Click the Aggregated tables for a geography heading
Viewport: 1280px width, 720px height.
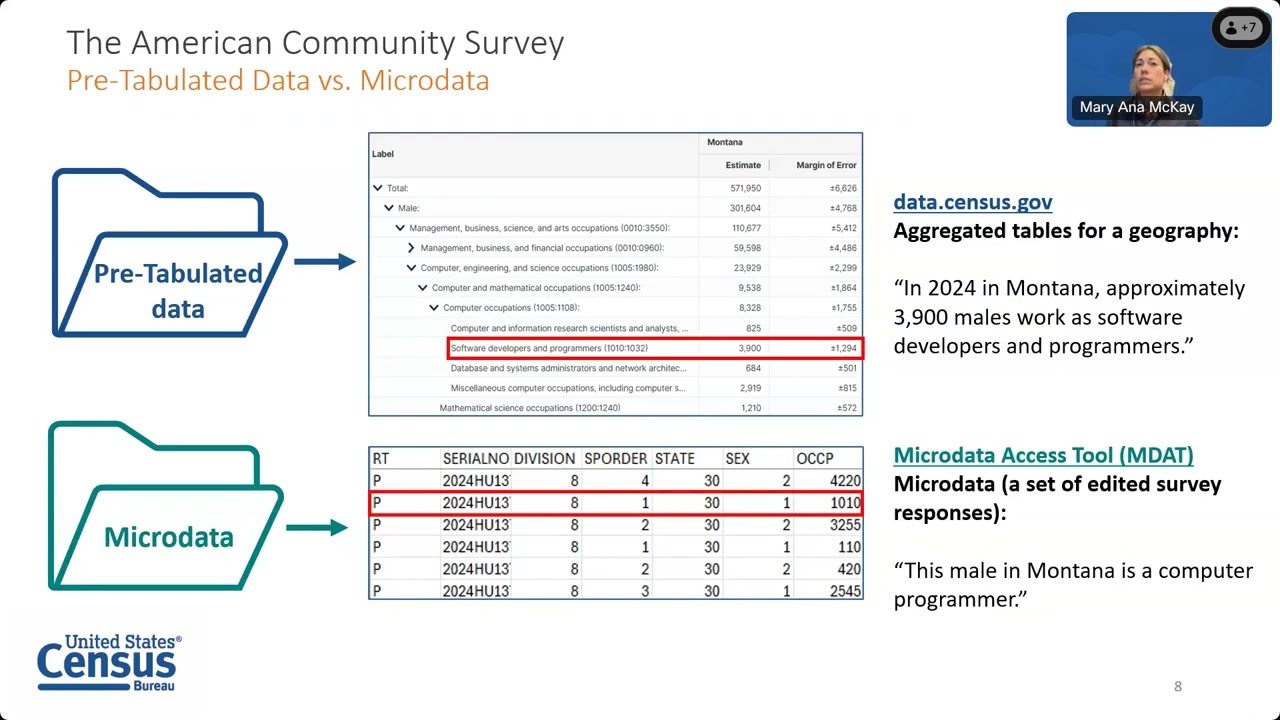point(1066,231)
